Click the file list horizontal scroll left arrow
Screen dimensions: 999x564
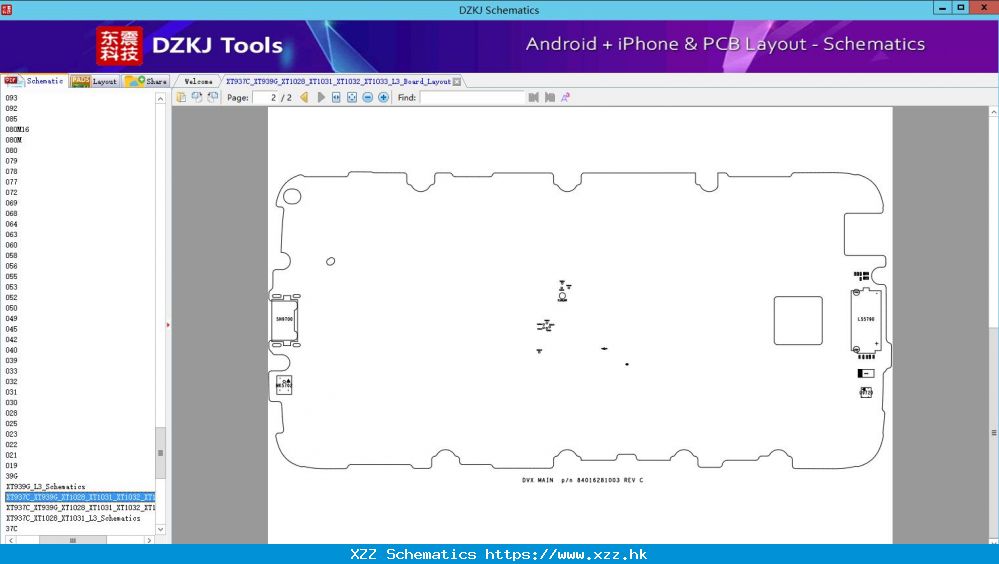[11, 540]
